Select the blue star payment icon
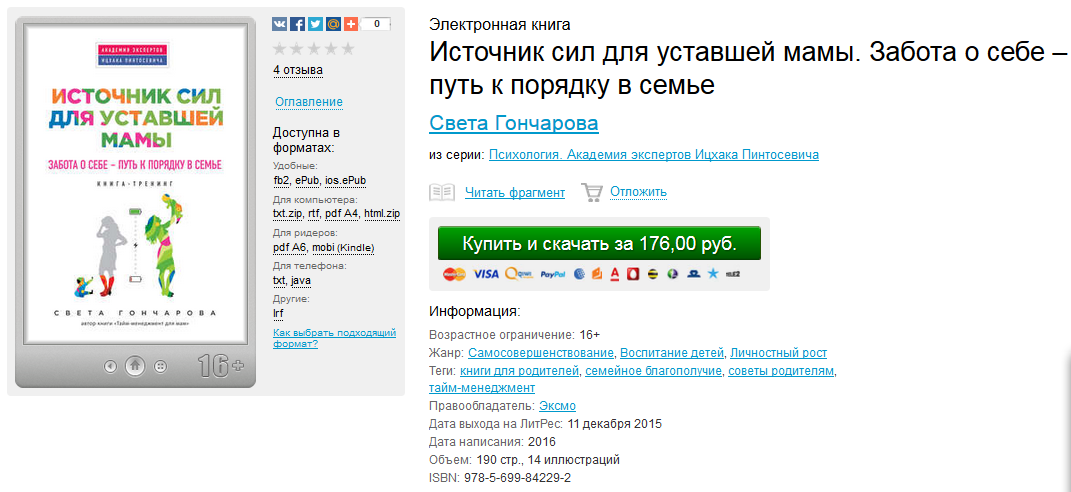 click(713, 274)
